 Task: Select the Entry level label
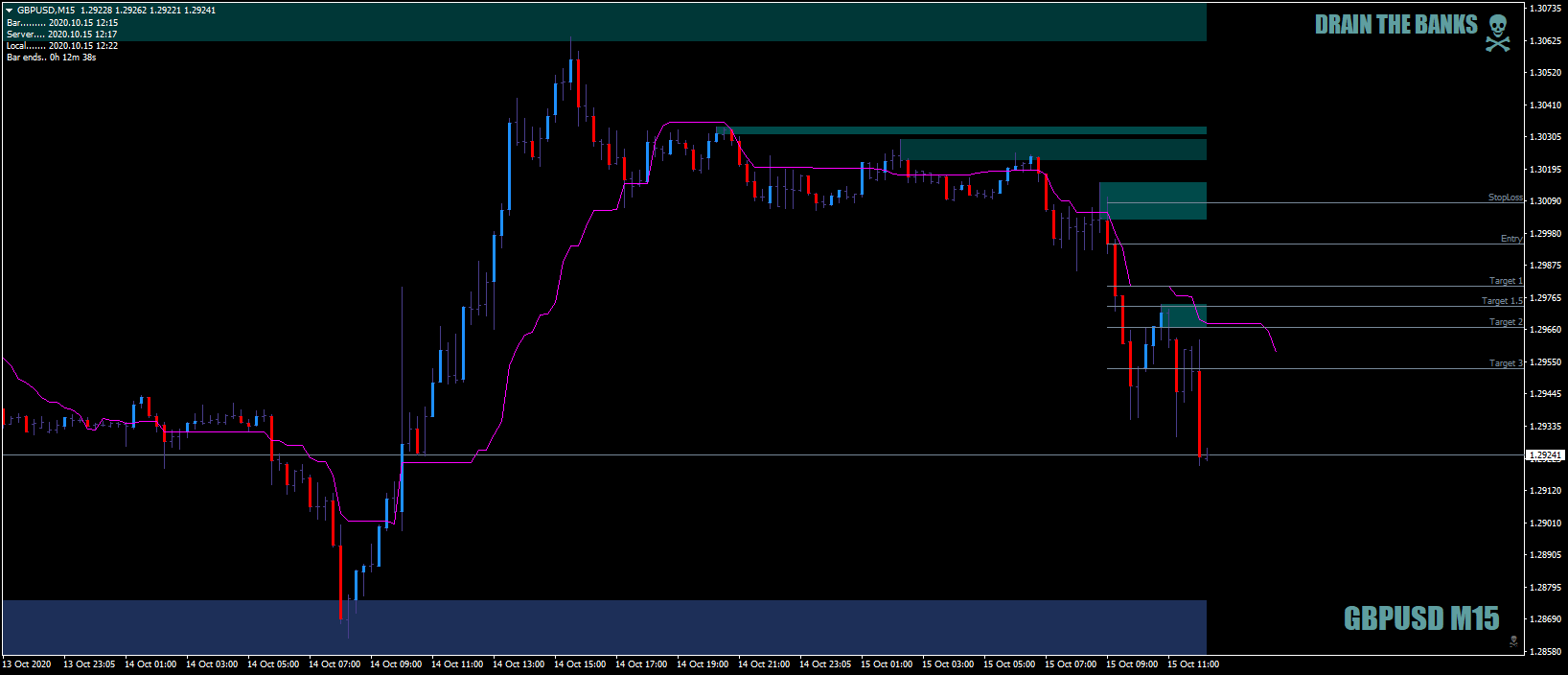click(1511, 238)
